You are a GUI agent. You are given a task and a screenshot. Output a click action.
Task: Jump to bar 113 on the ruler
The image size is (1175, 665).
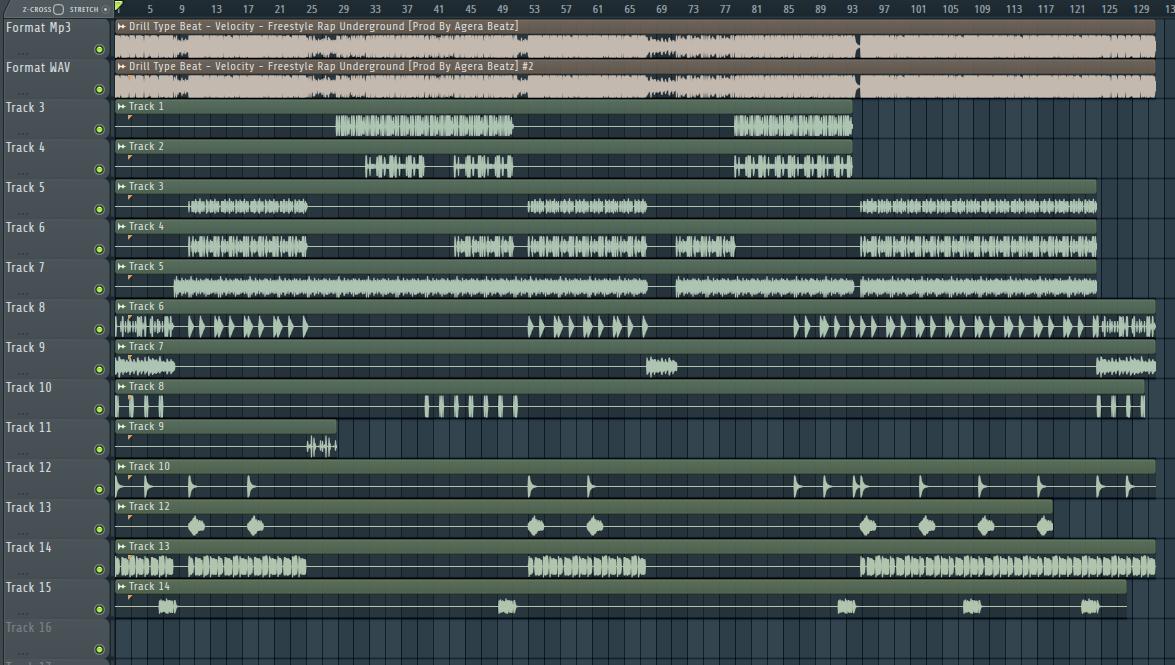[x=1013, y=9]
